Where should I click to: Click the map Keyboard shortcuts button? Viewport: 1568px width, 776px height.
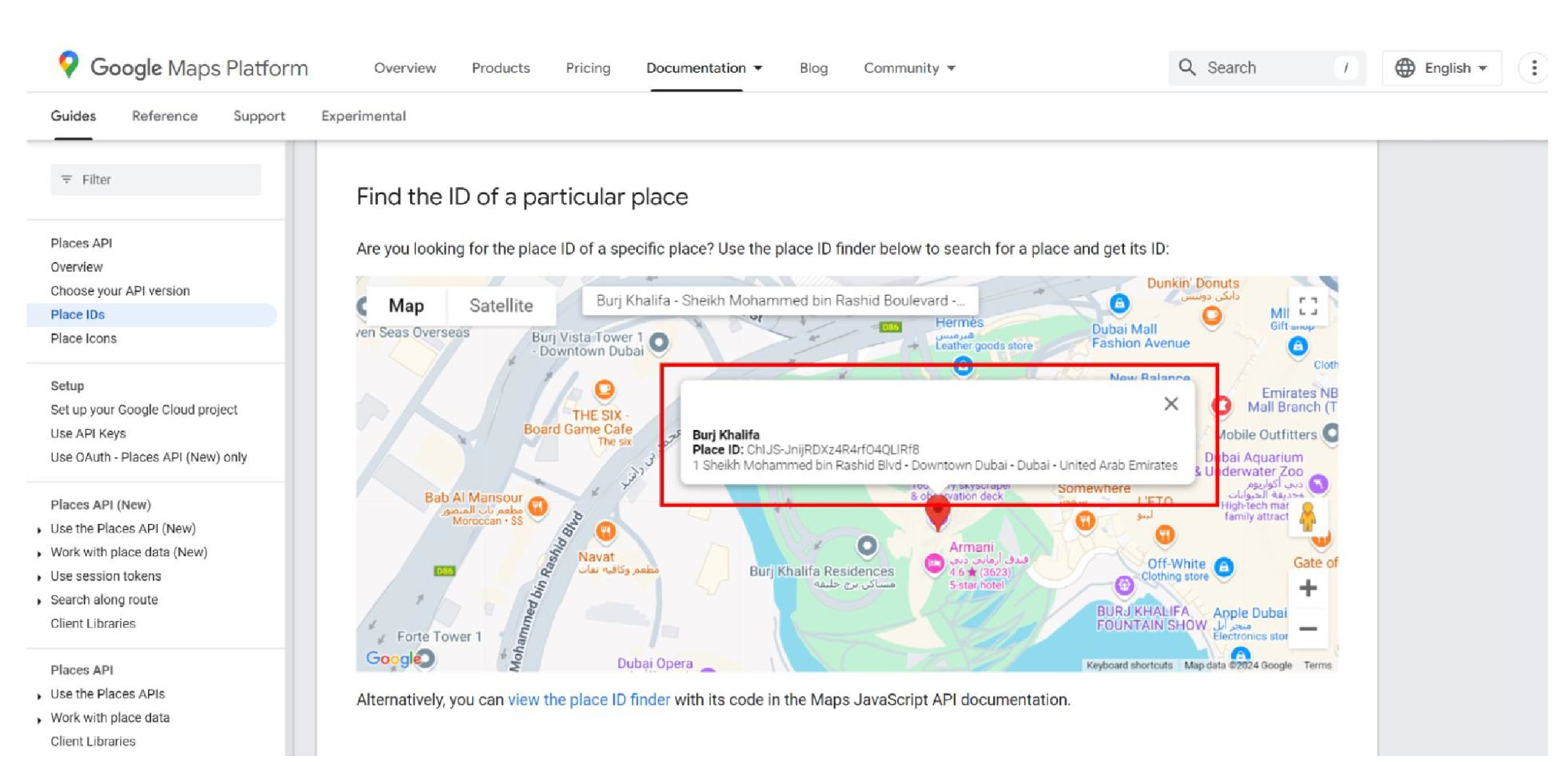coord(1129,665)
